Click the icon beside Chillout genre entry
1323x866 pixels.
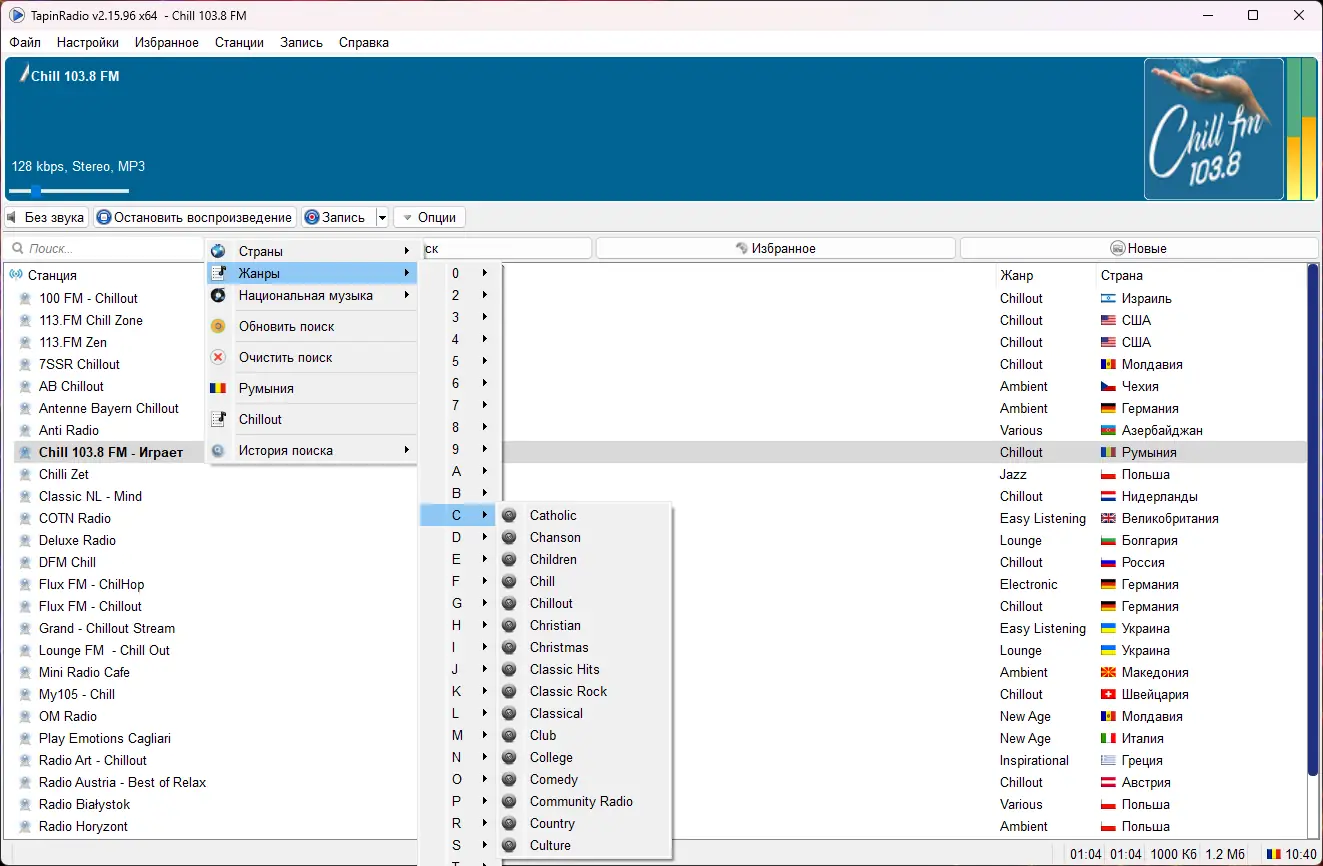pos(218,419)
